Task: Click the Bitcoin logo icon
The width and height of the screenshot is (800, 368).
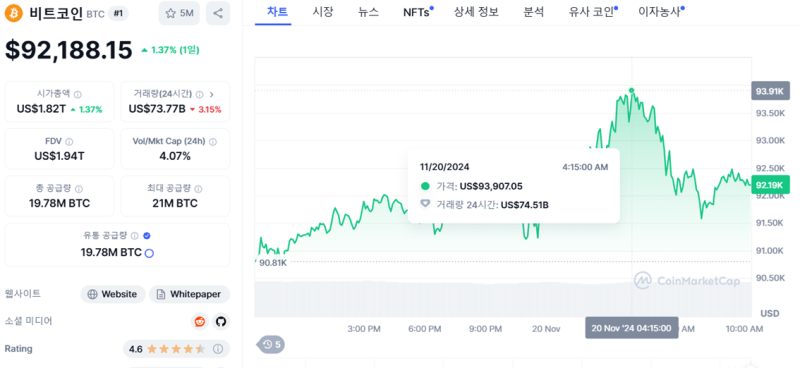Action: pos(13,13)
